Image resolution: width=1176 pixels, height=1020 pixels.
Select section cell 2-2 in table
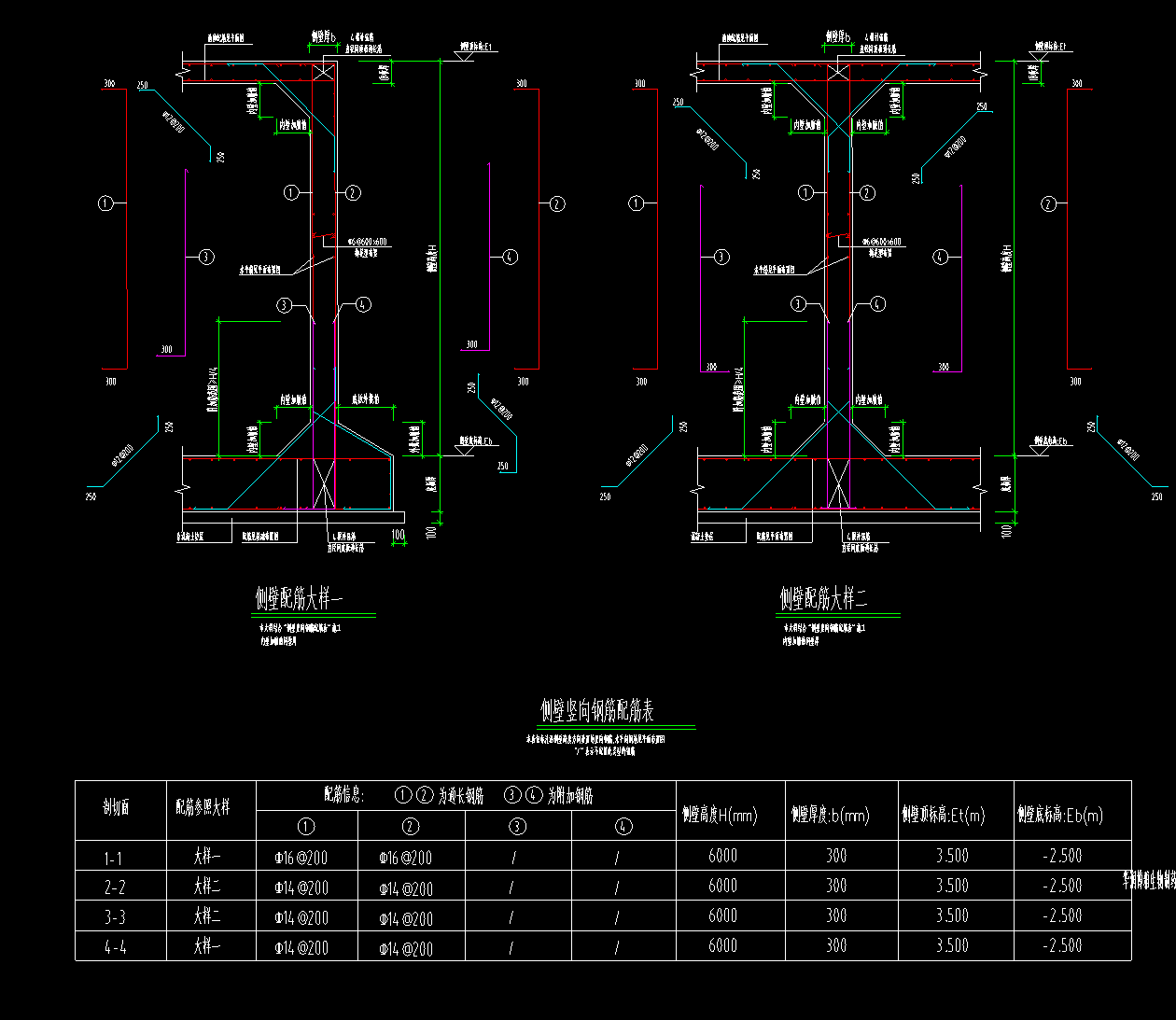click(x=115, y=887)
